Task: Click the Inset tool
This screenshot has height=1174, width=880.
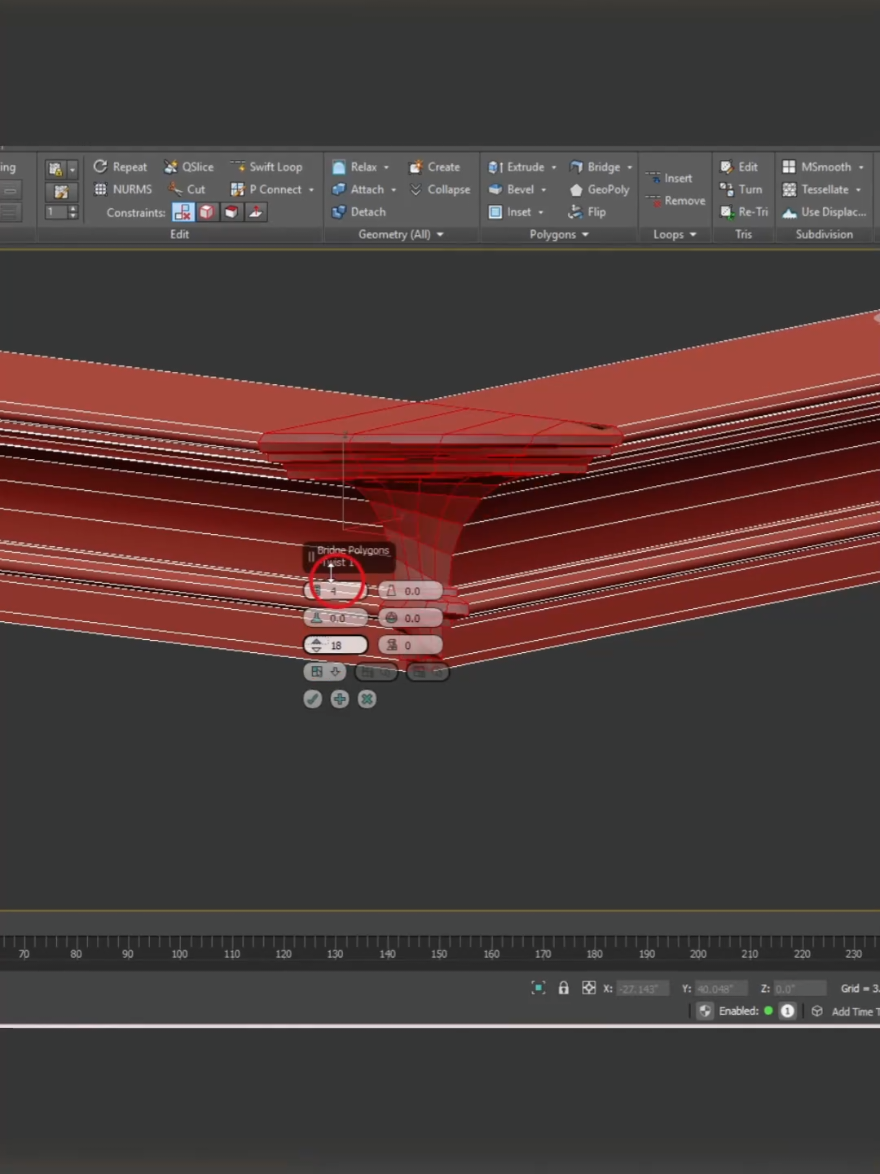Action: [x=509, y=212]
